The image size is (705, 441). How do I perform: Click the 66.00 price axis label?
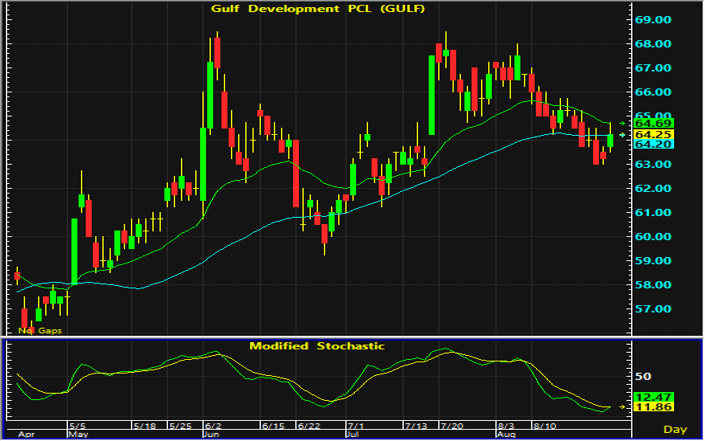(x=653, y=92)
